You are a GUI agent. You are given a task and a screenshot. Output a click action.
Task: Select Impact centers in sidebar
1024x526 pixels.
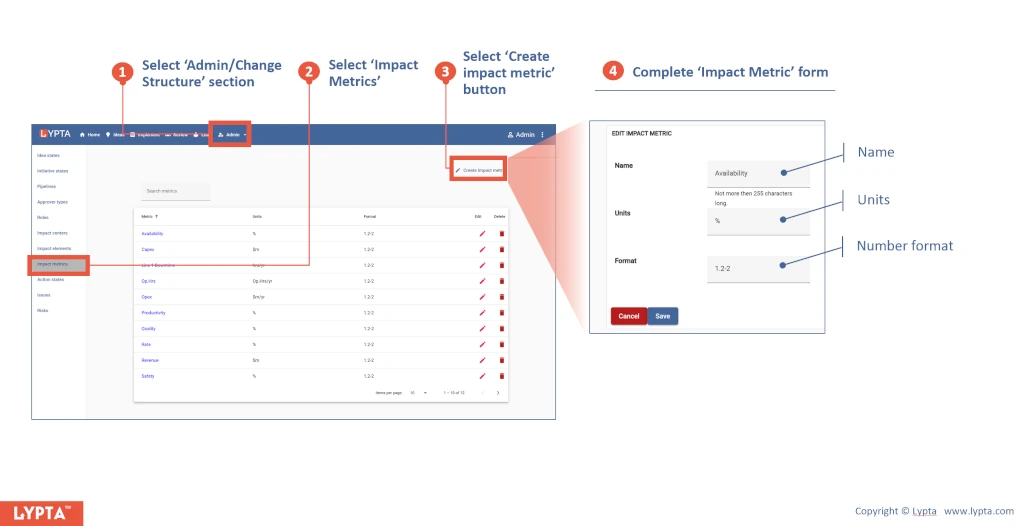[52, 233]
